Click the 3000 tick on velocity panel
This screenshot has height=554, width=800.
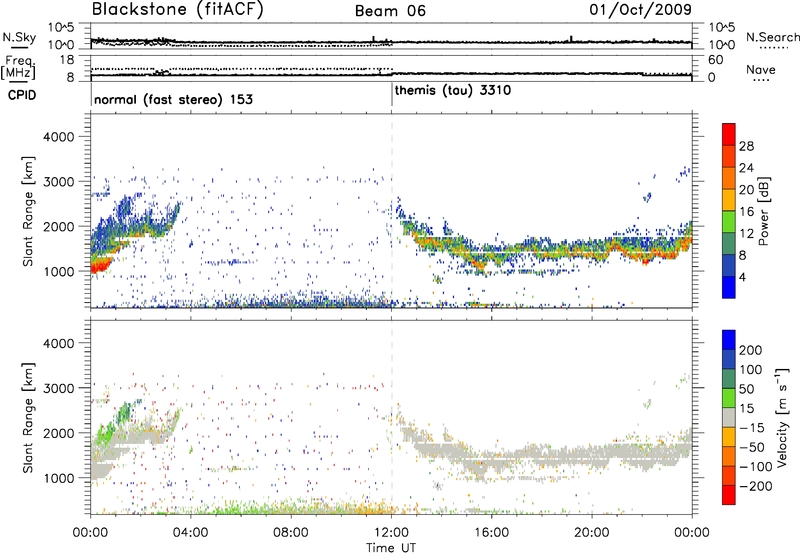coord(59,388)
